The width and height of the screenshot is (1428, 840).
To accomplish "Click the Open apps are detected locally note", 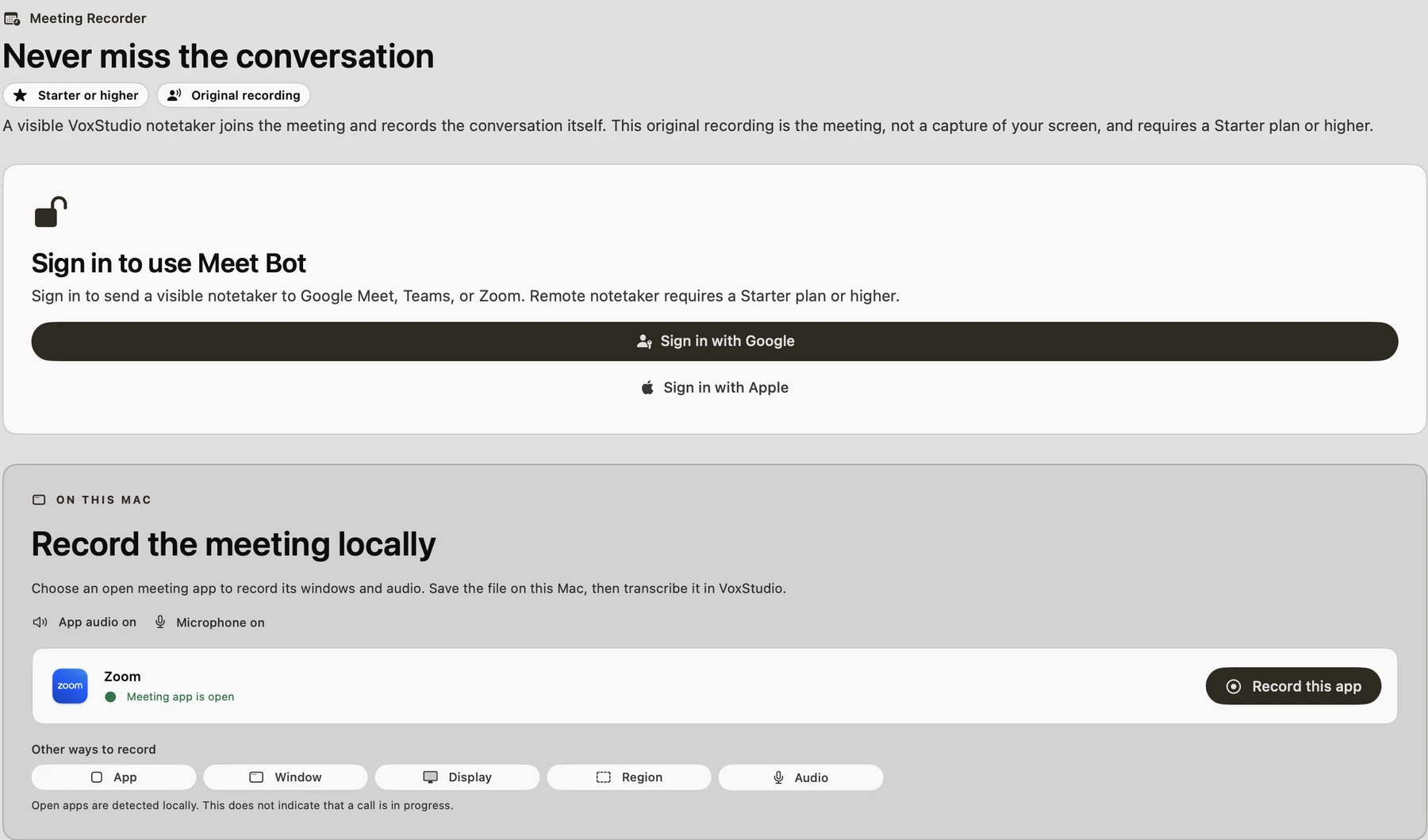I will click(x=242, y=806).
